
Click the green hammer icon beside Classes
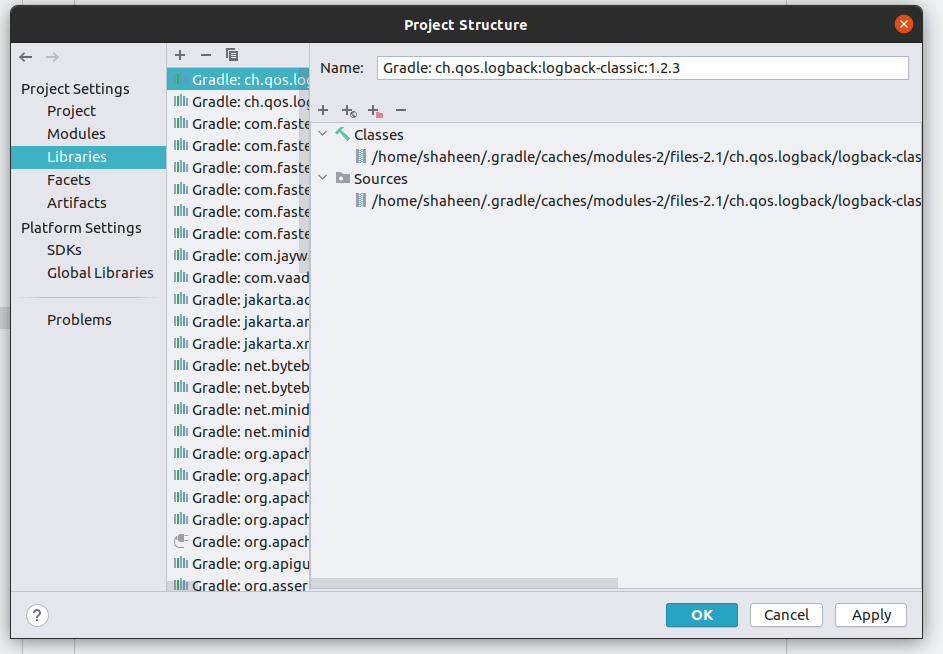(343, 134)
